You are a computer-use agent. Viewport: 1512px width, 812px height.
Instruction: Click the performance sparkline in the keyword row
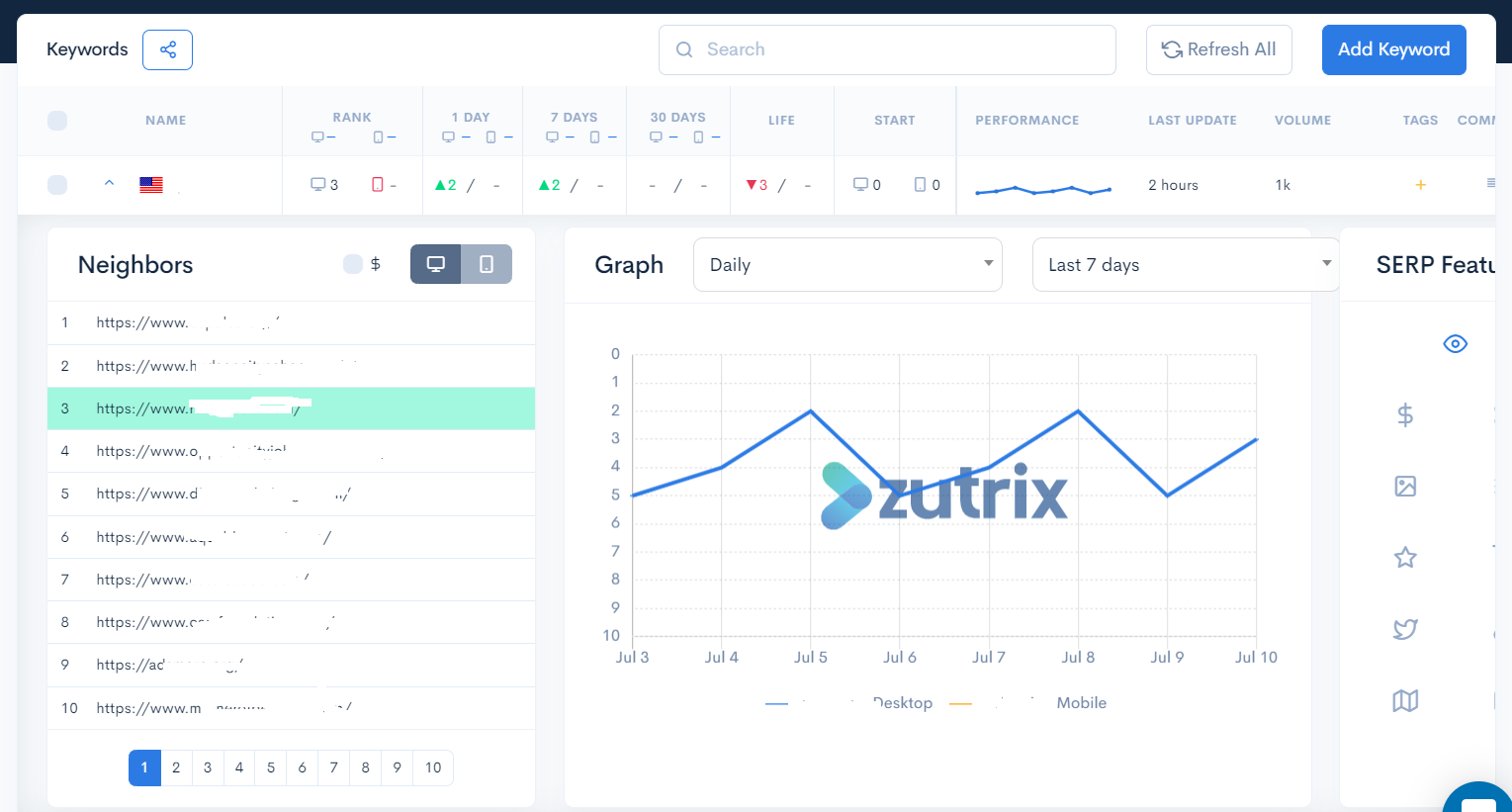pyautogui.click(x=1043, y=189)
